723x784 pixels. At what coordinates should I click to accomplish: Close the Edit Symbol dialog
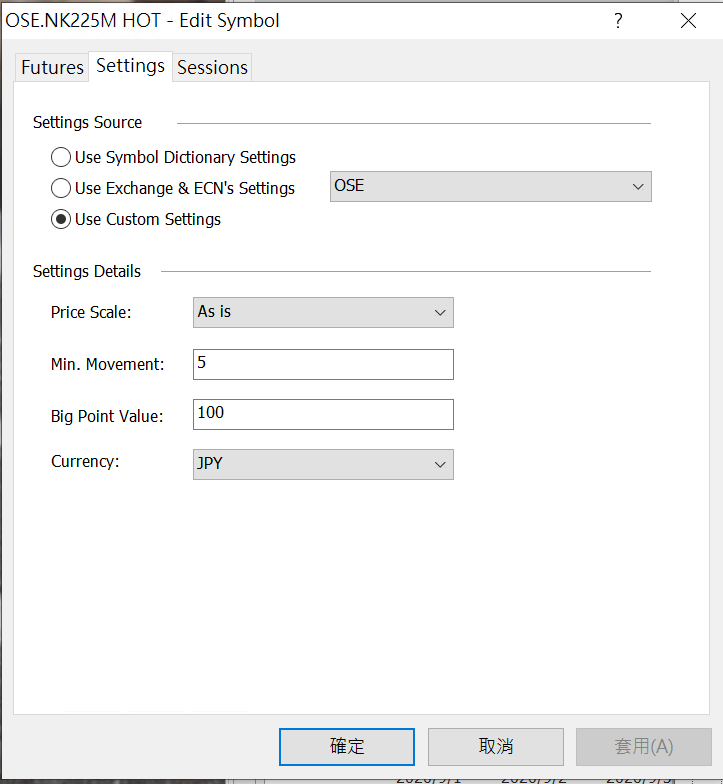pos(688,20)
